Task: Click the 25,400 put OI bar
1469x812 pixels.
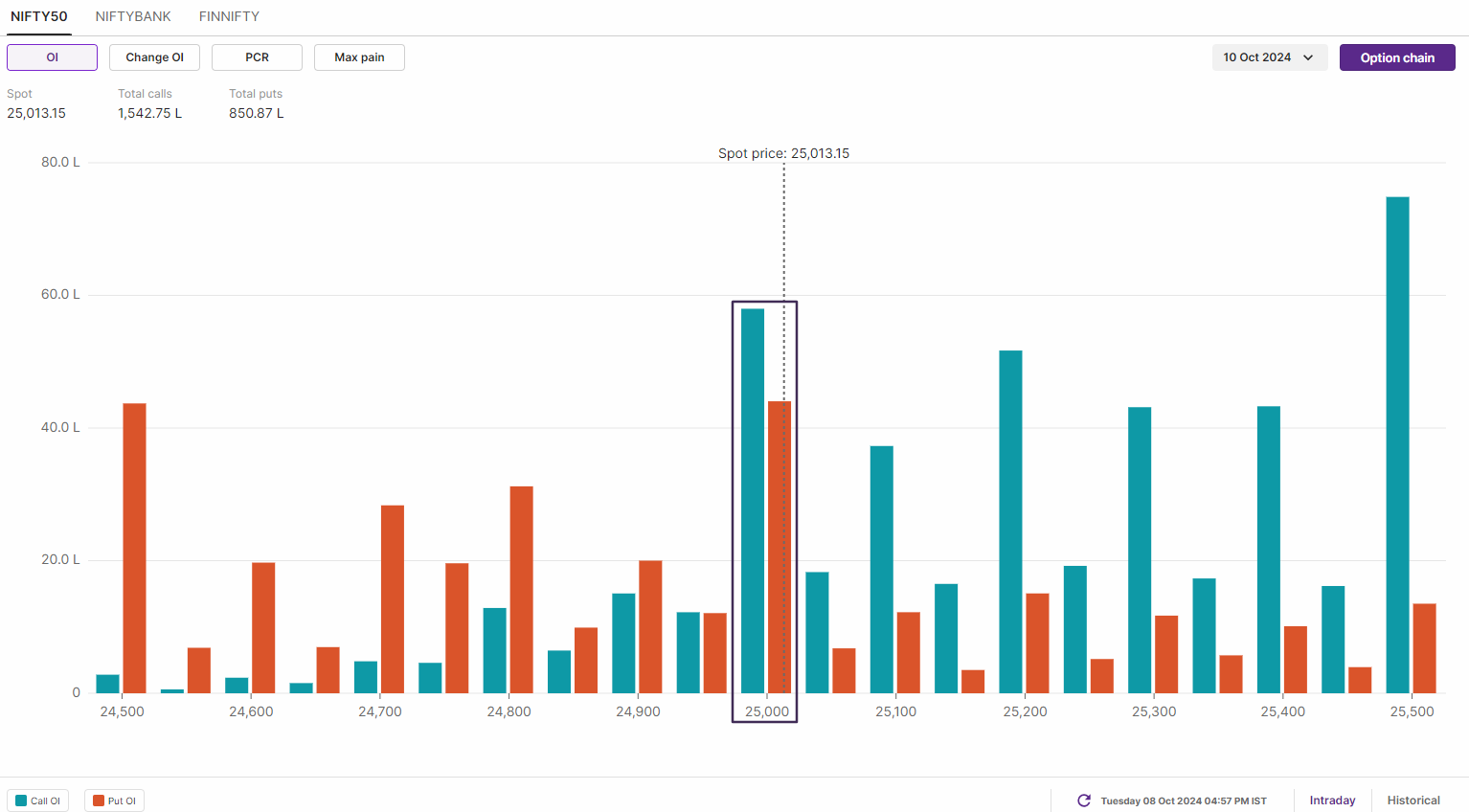Action: point(1296,660)
